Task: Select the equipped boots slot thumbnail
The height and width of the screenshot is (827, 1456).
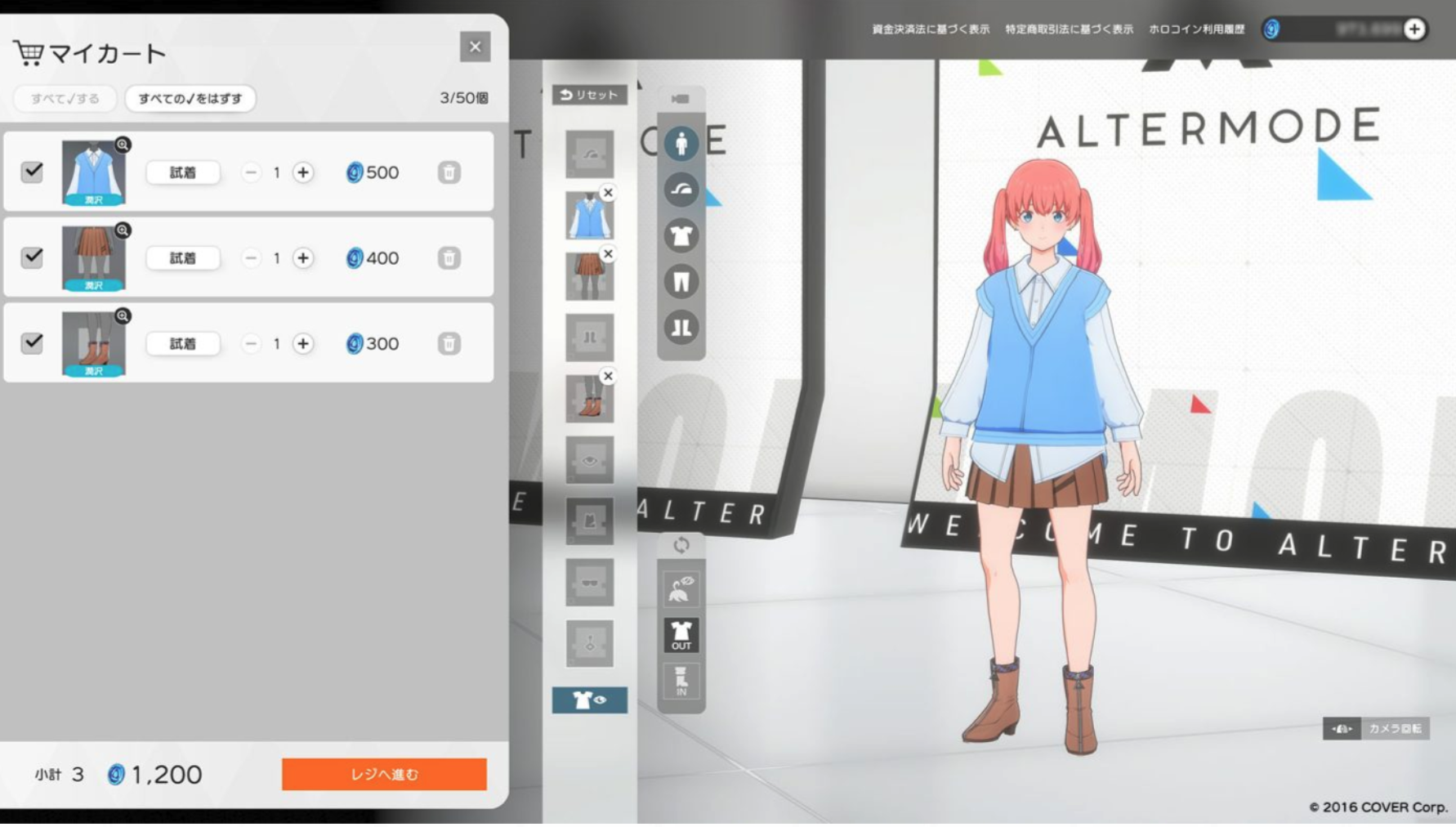Action: click(x=588, y=400)
